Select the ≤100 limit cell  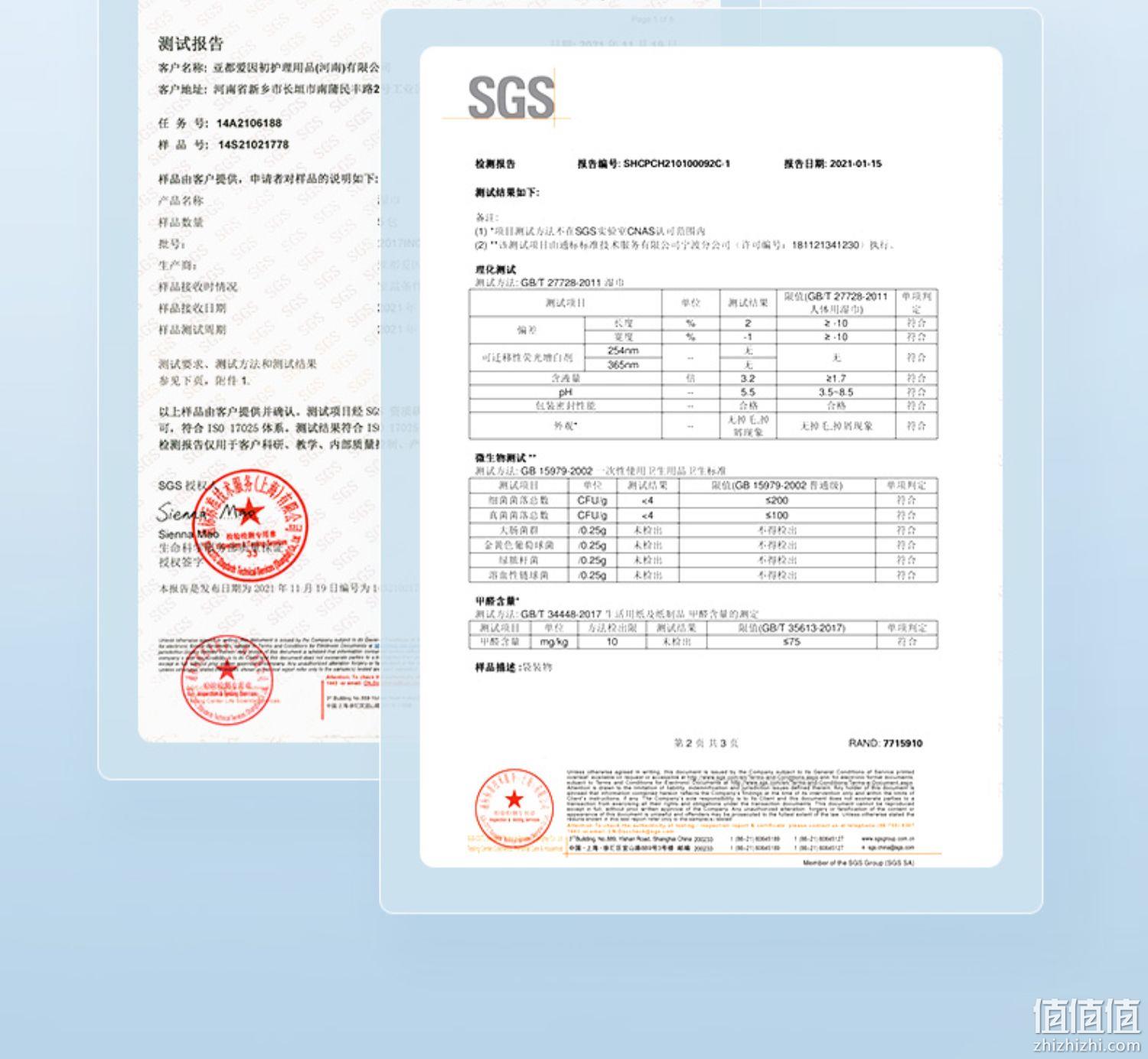777,515
